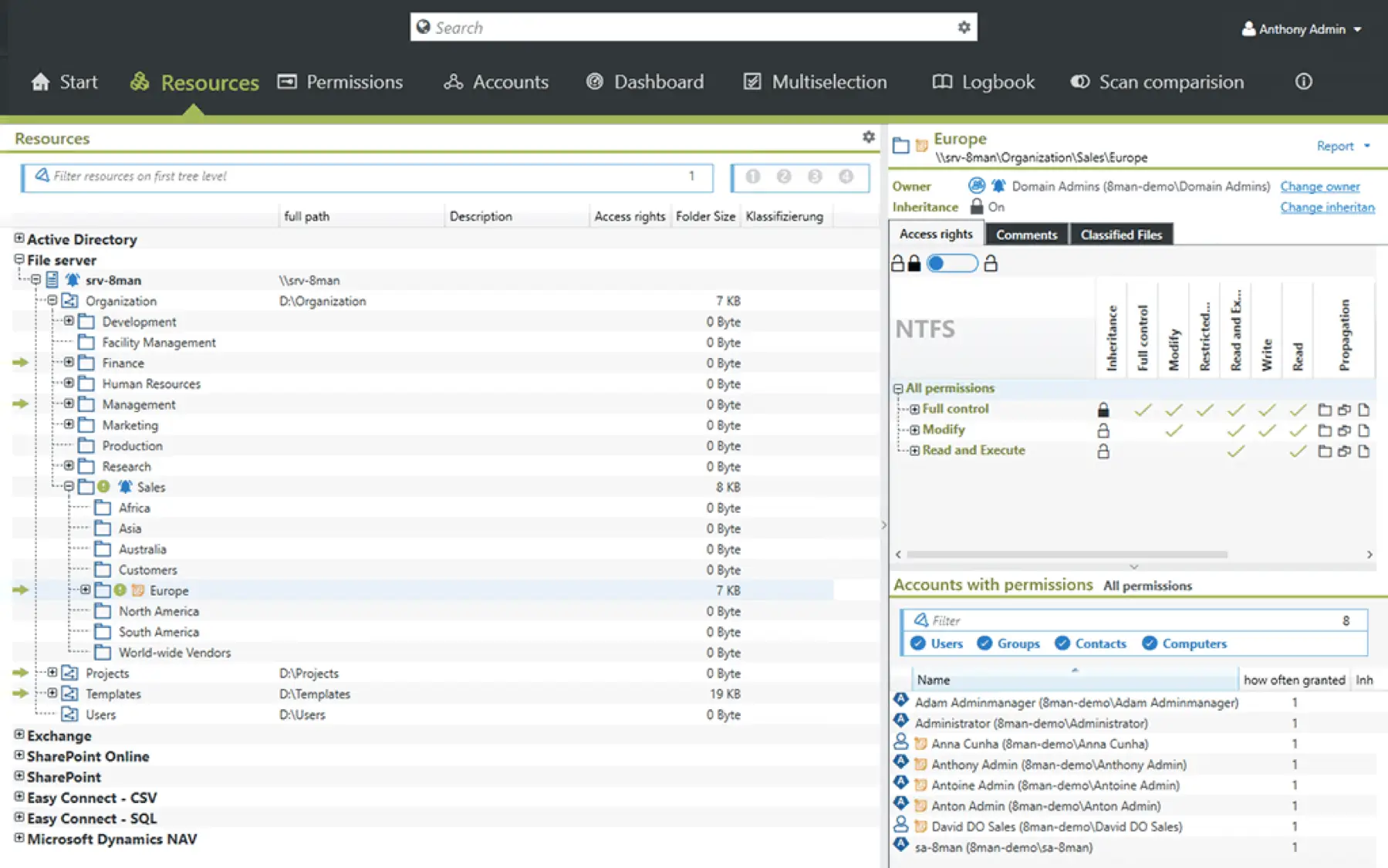This screenshot has height=868, width=1388.
Task: Expand the Full control permission row
Action: (914, 409)
